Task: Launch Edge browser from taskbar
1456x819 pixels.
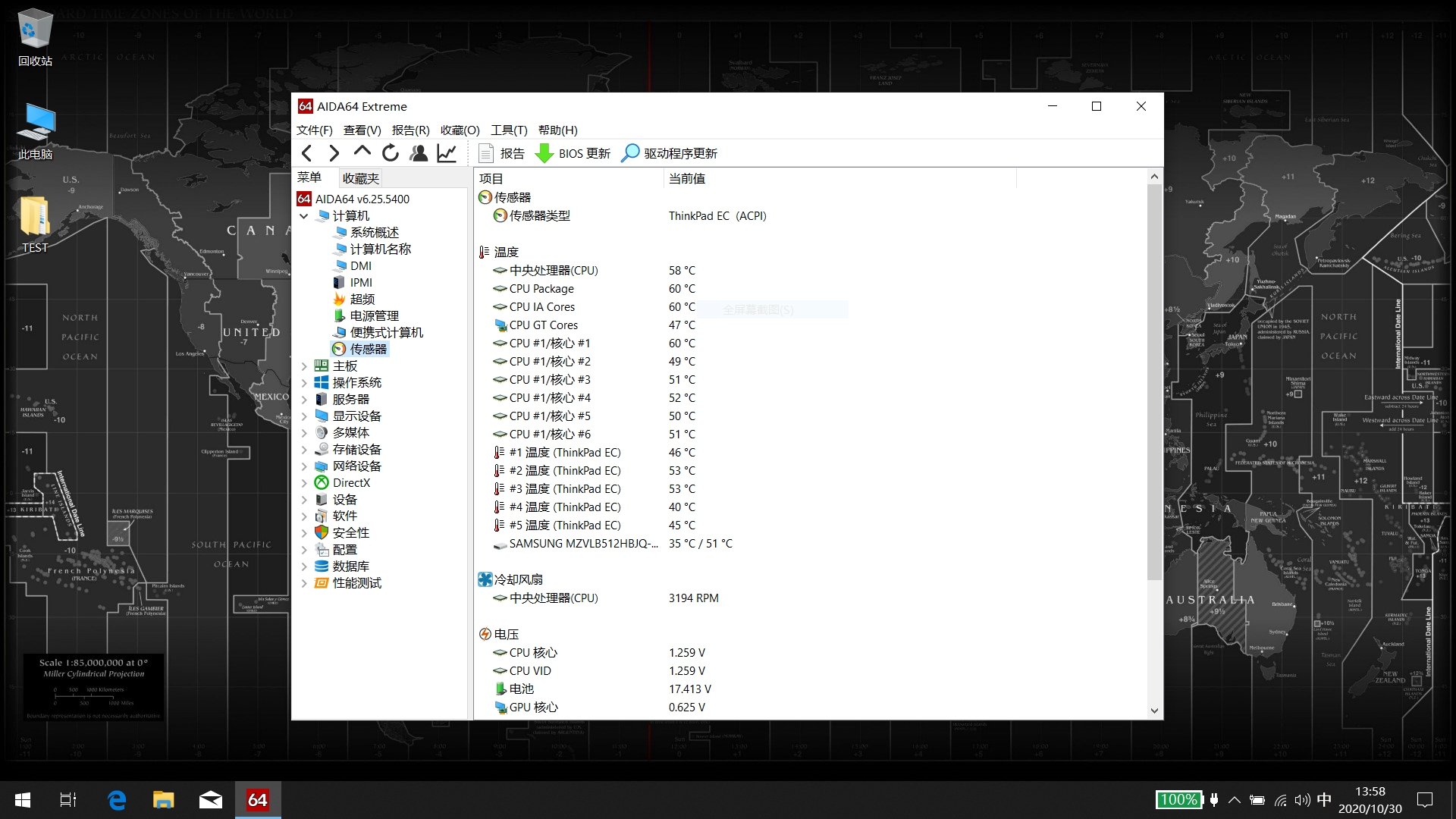Action: pyautogui.click(x=116, y=800)
